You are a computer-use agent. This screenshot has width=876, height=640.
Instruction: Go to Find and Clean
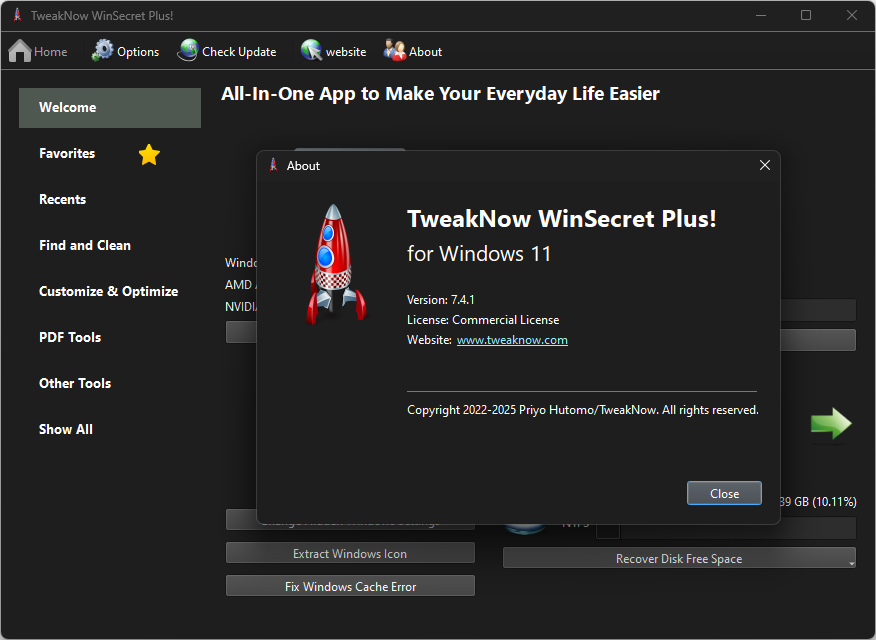point(85,245)
